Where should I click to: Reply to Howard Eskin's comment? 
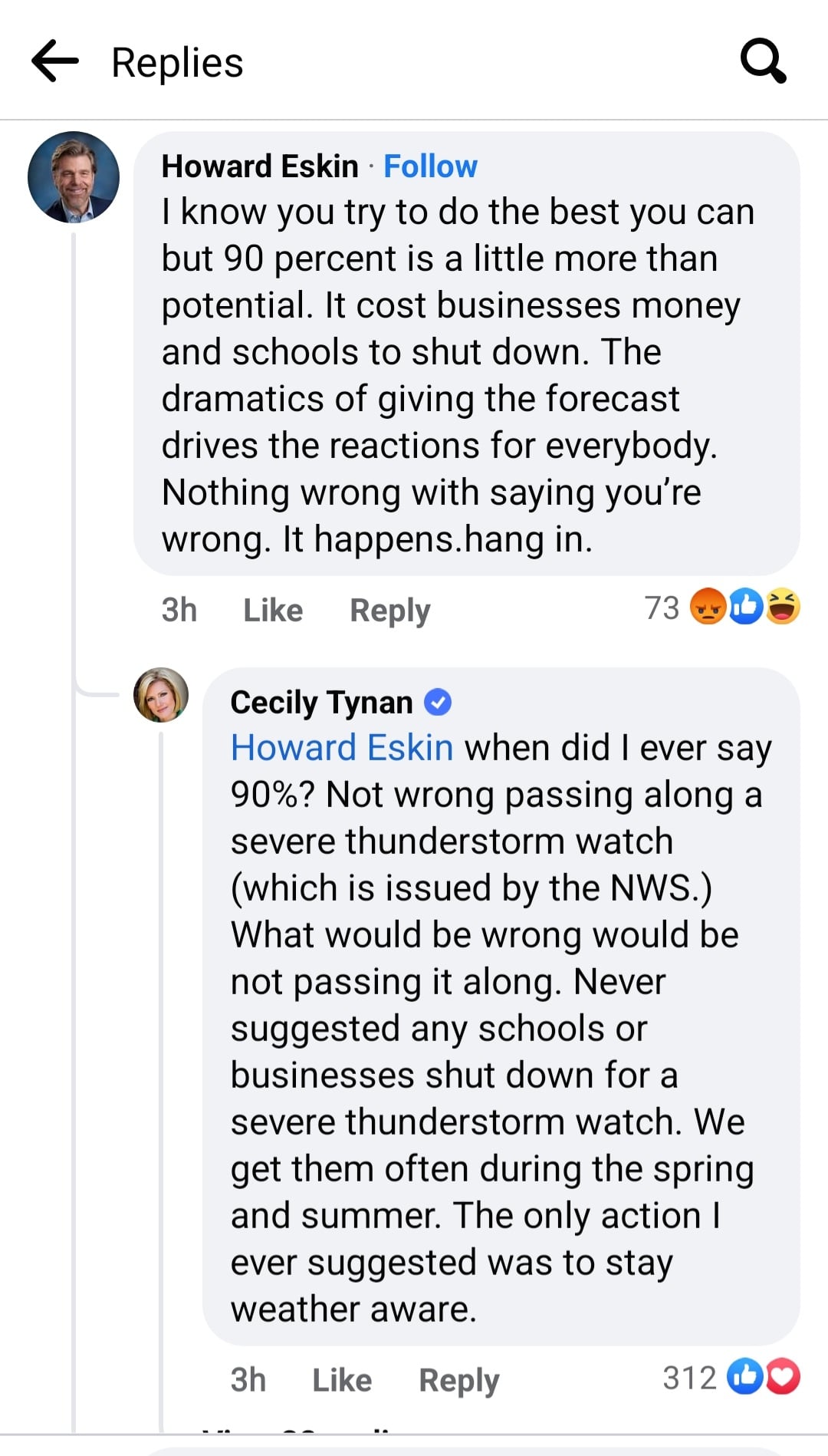pos(389,611)
